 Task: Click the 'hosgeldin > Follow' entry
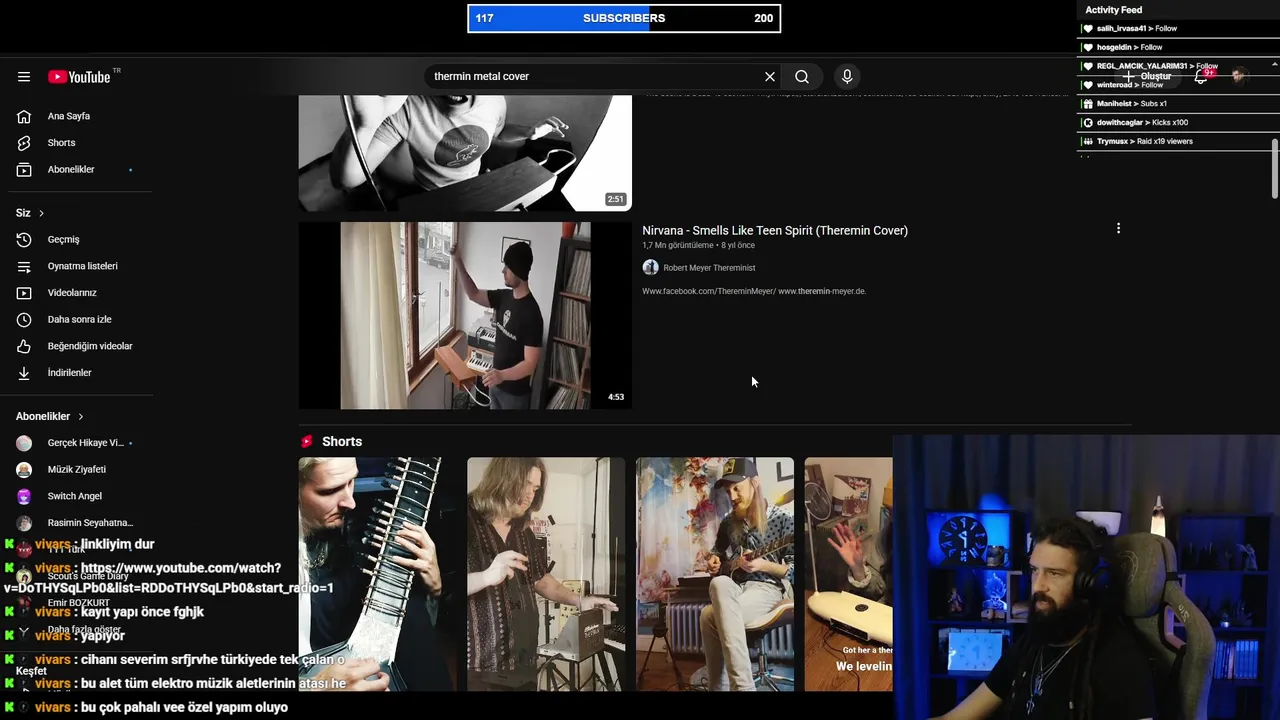tap(1129, 47)
